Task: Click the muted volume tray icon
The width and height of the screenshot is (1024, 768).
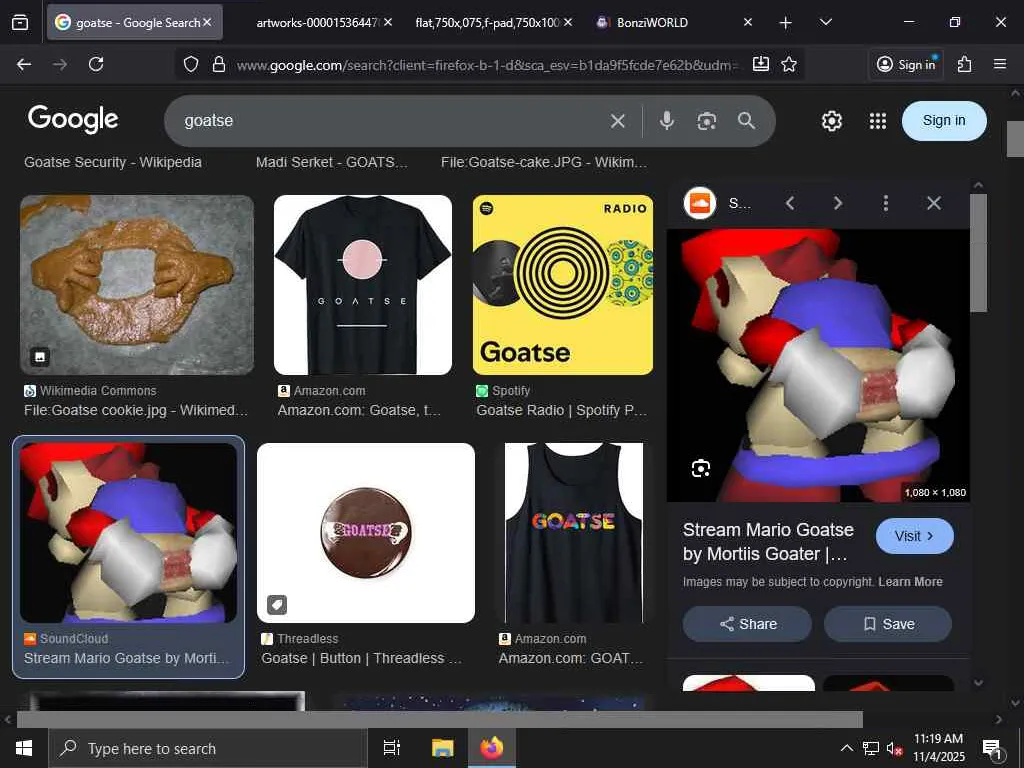Action: click(894, 749)
